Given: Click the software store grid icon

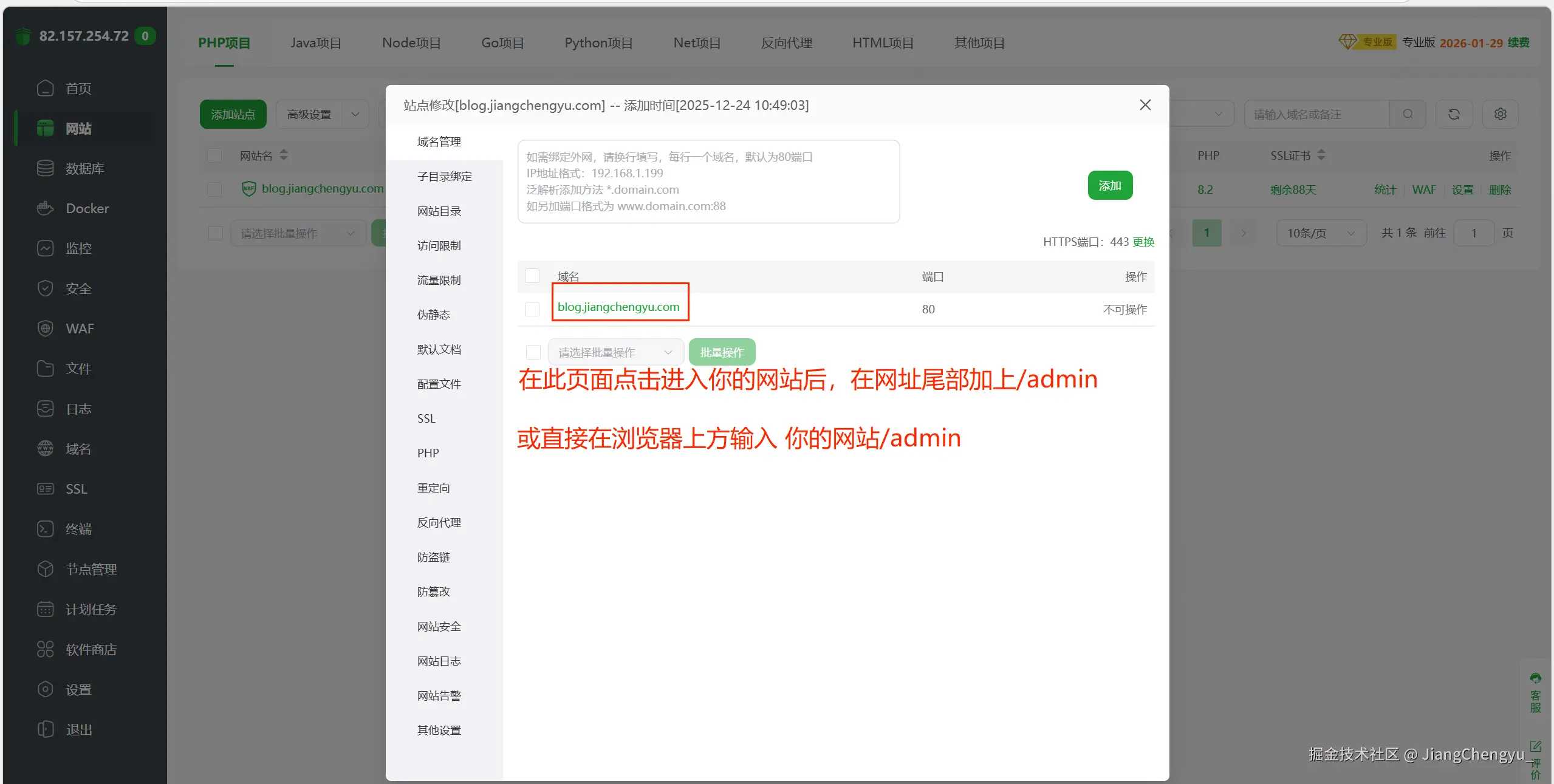Looking at the screenshot, I should coord(46,649).
